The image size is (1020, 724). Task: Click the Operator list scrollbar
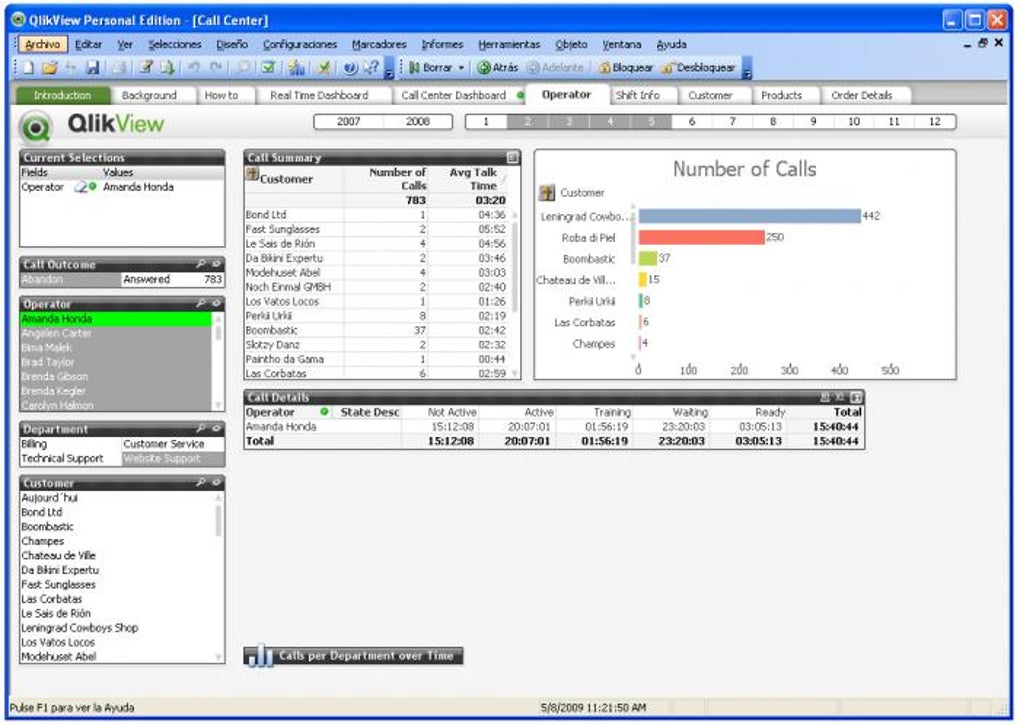pos(219,362)
